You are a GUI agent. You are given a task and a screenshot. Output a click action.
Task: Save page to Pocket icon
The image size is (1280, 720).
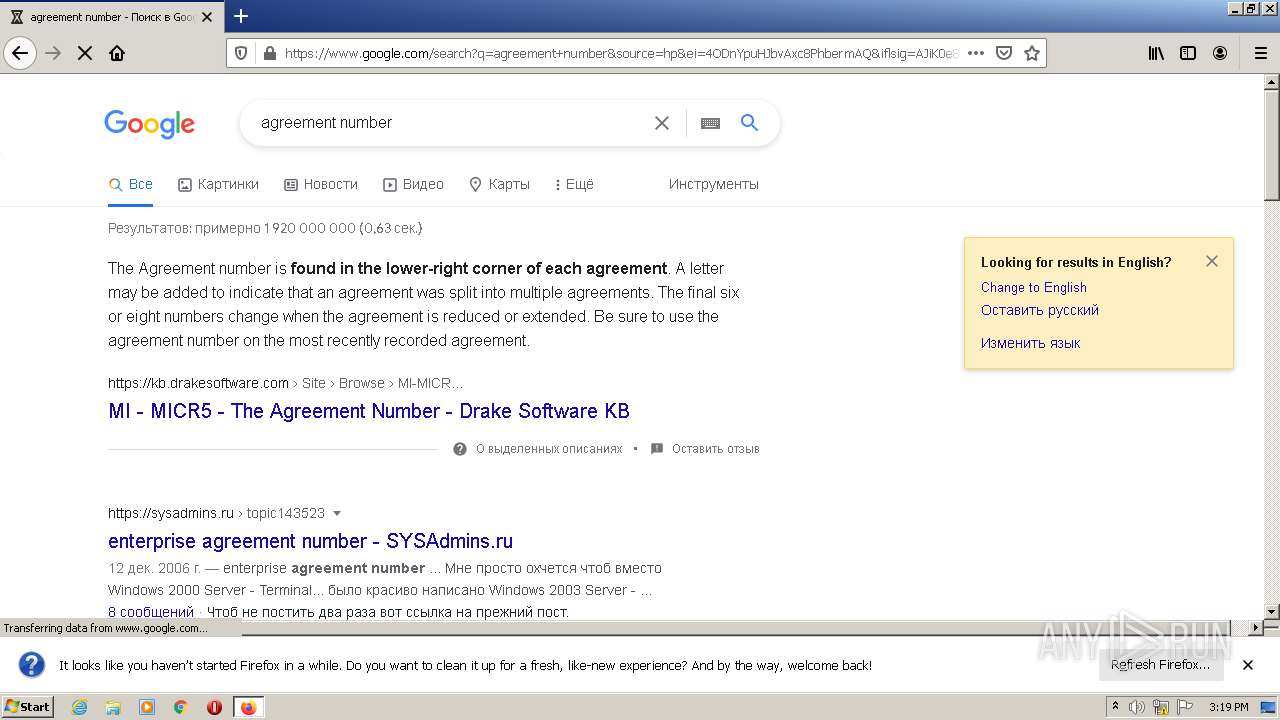coord(1004,53)
